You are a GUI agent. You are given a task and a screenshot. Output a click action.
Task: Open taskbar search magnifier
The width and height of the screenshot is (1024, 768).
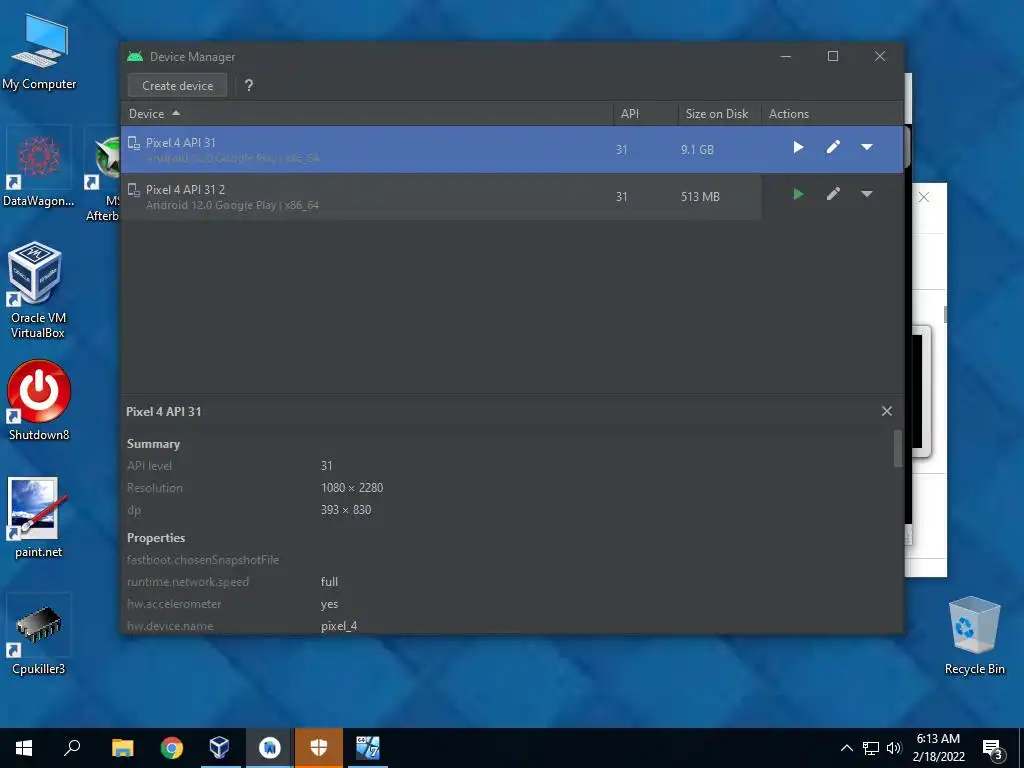click(x=72, y=748)
